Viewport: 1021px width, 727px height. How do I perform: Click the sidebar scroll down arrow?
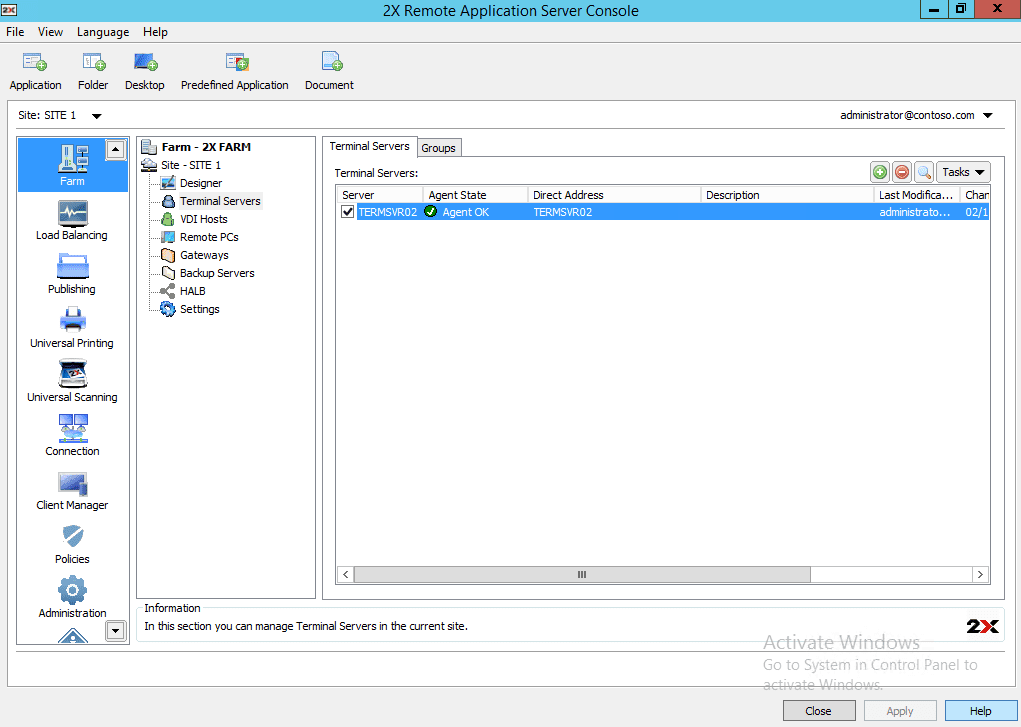click(x=115, y=631)
